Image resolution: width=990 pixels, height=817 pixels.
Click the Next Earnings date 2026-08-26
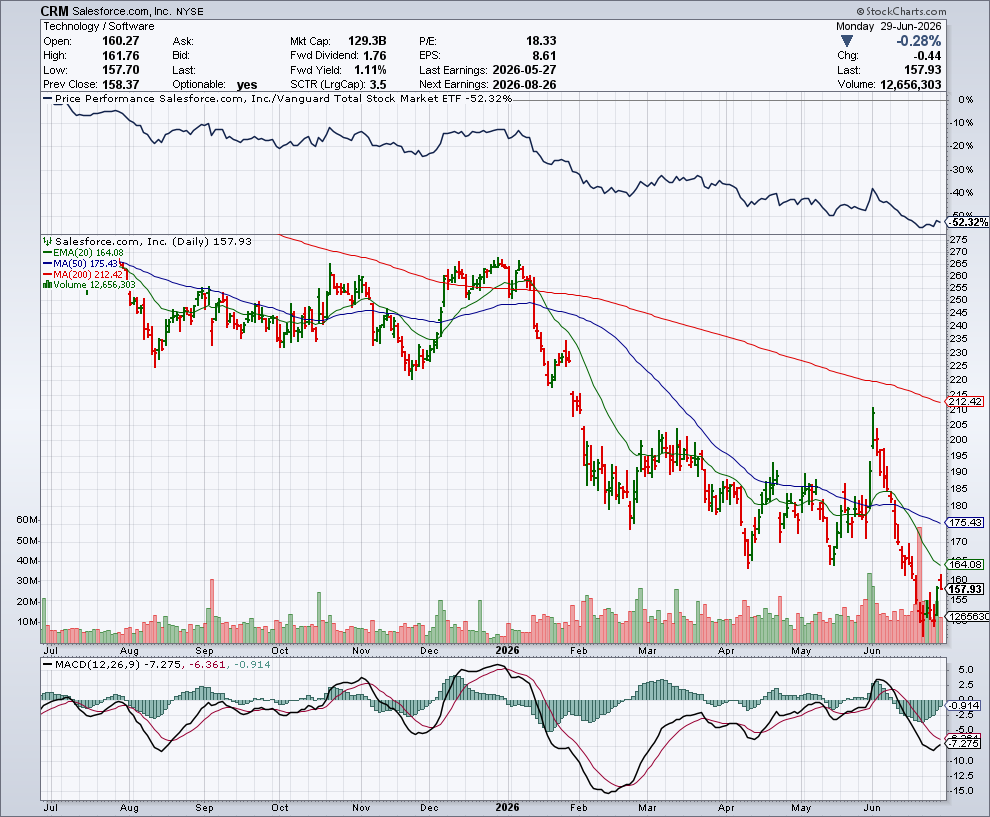(x=524, y=85)
